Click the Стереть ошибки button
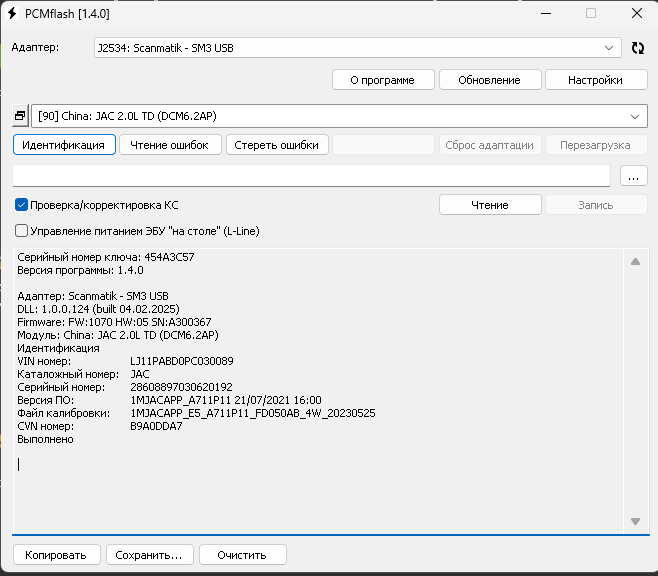Image resolution: width=658 pixels, height=576 pixels. pos(277,145)
